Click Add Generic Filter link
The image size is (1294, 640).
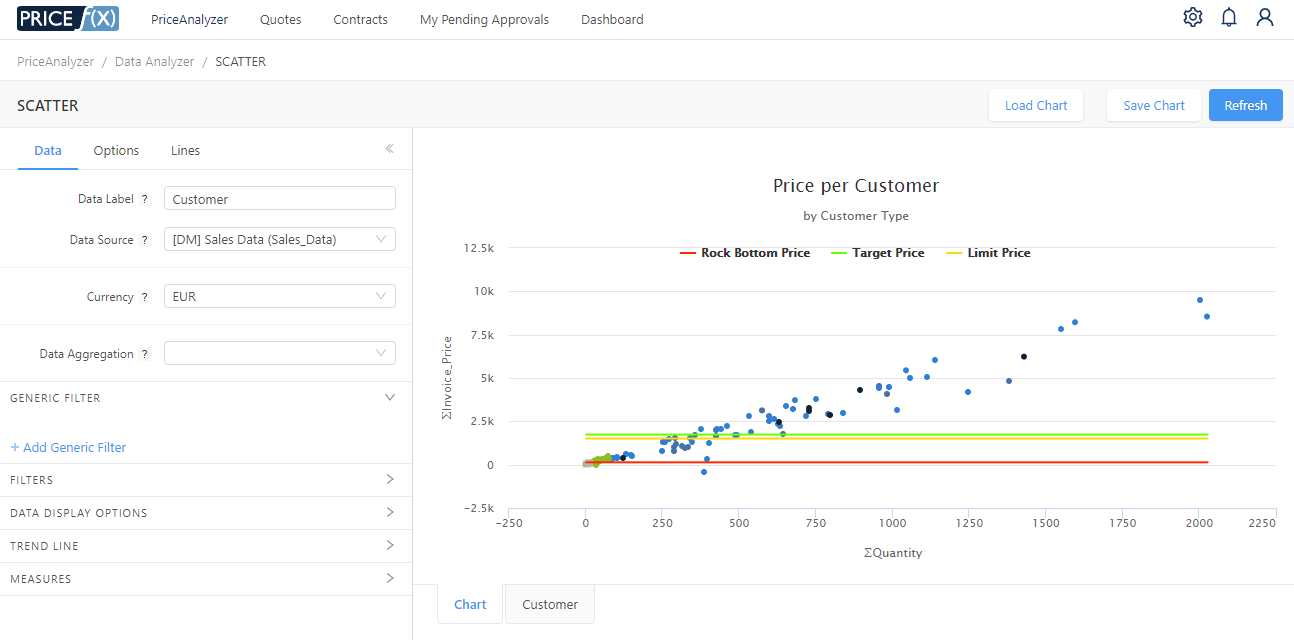[x=68, y=447]
